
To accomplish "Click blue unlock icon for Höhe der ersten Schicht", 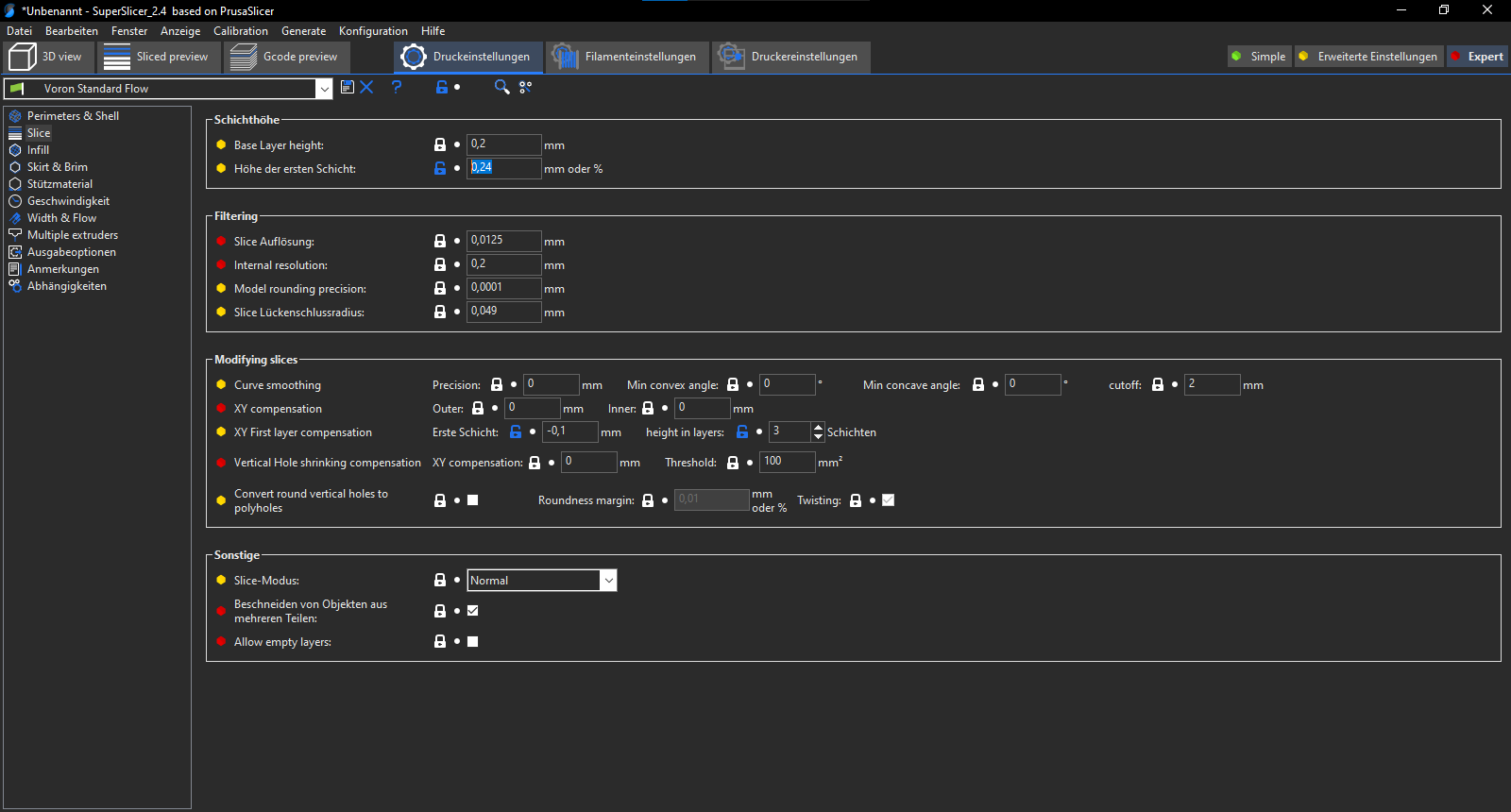I will click(440, 168).
